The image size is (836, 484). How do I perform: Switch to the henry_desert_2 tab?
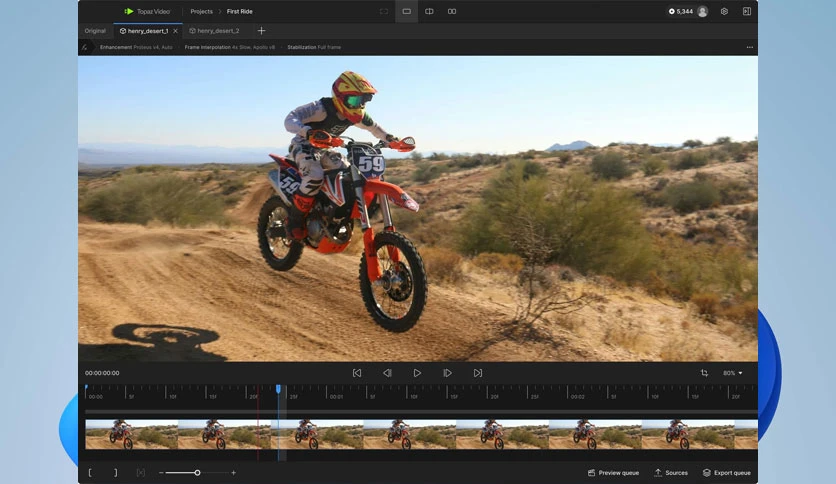(214, 31)
